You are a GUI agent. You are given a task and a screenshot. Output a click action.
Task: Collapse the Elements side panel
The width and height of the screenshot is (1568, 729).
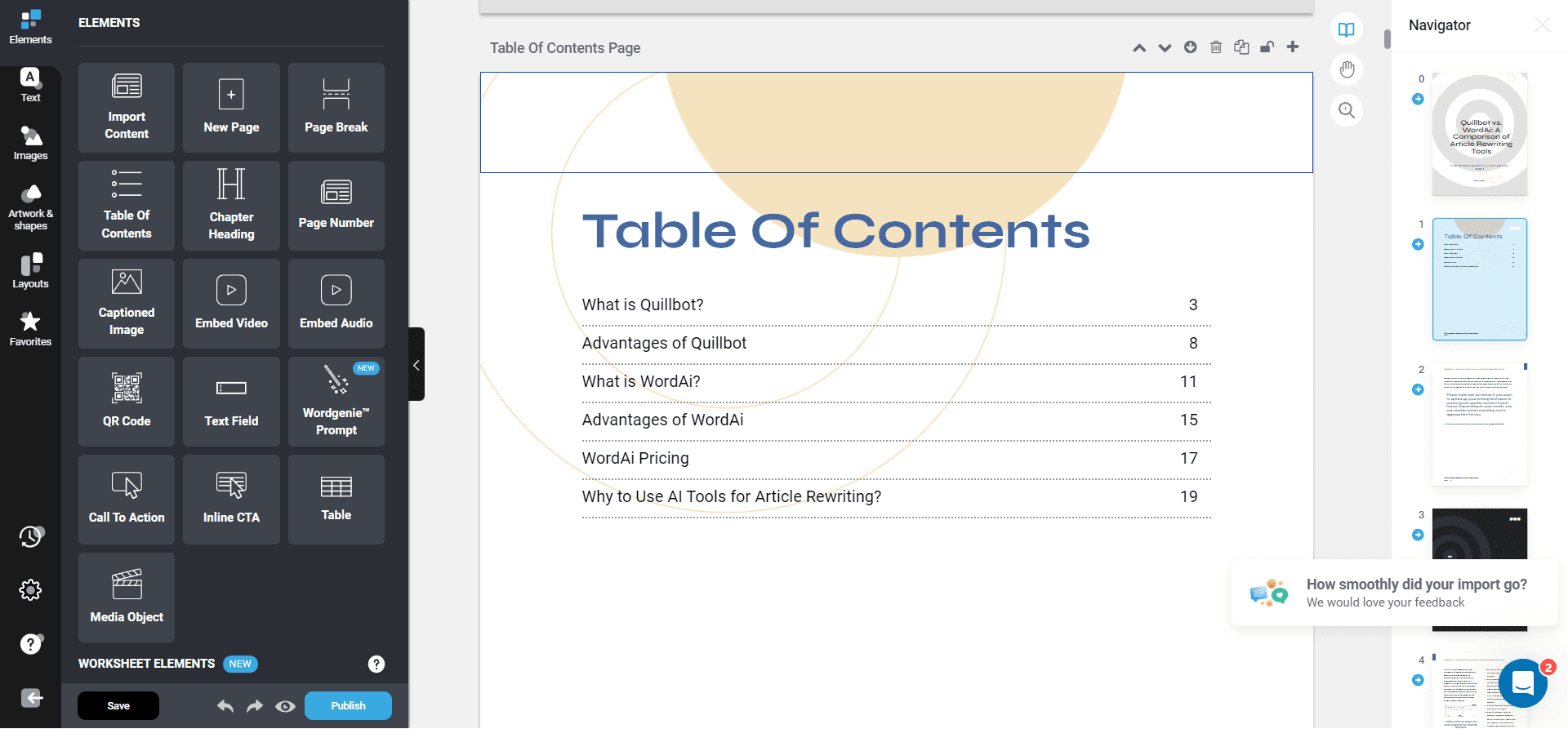(x=416, y=365)
